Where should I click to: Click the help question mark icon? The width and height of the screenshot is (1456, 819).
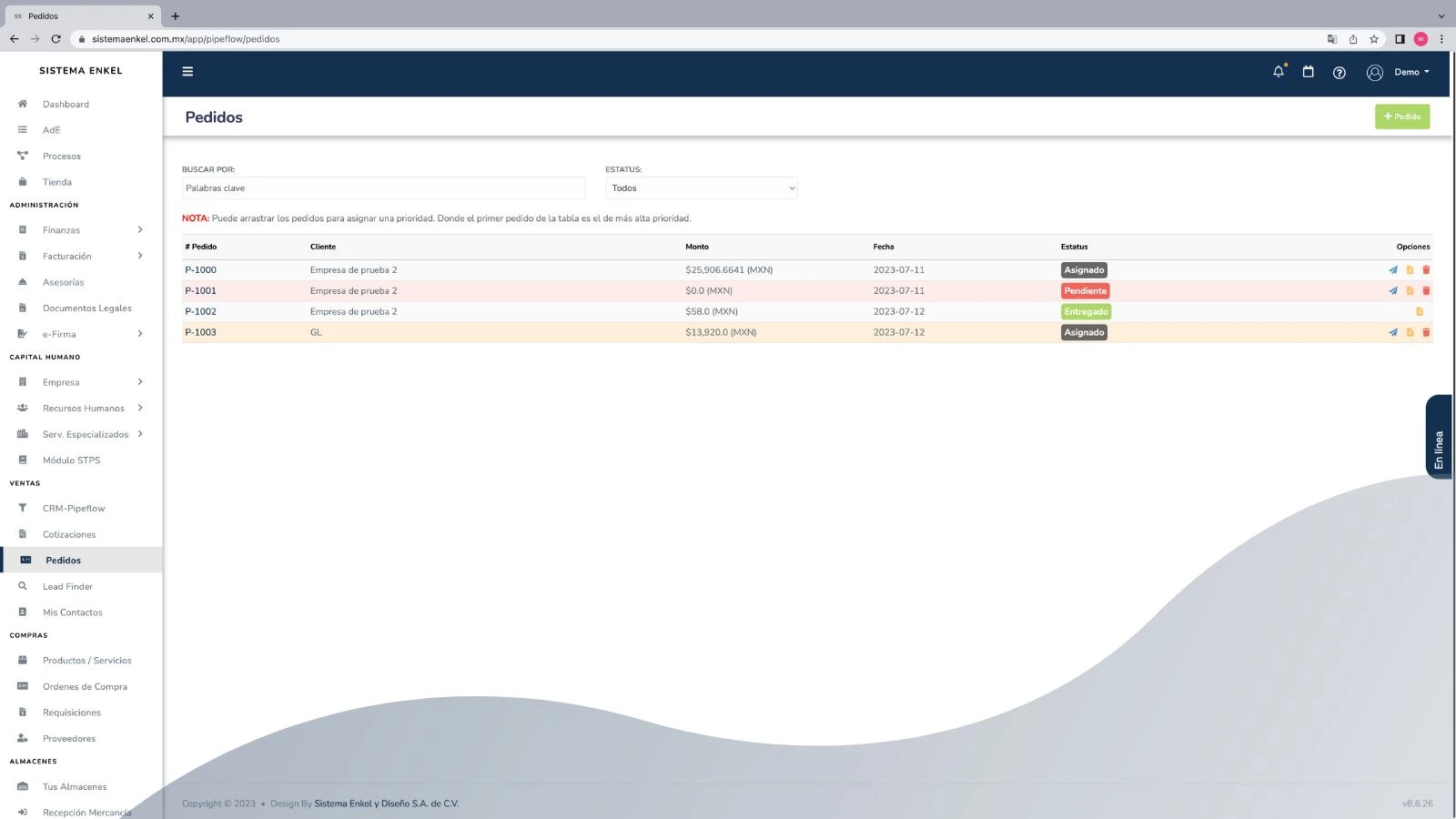tap(1339, 72)
